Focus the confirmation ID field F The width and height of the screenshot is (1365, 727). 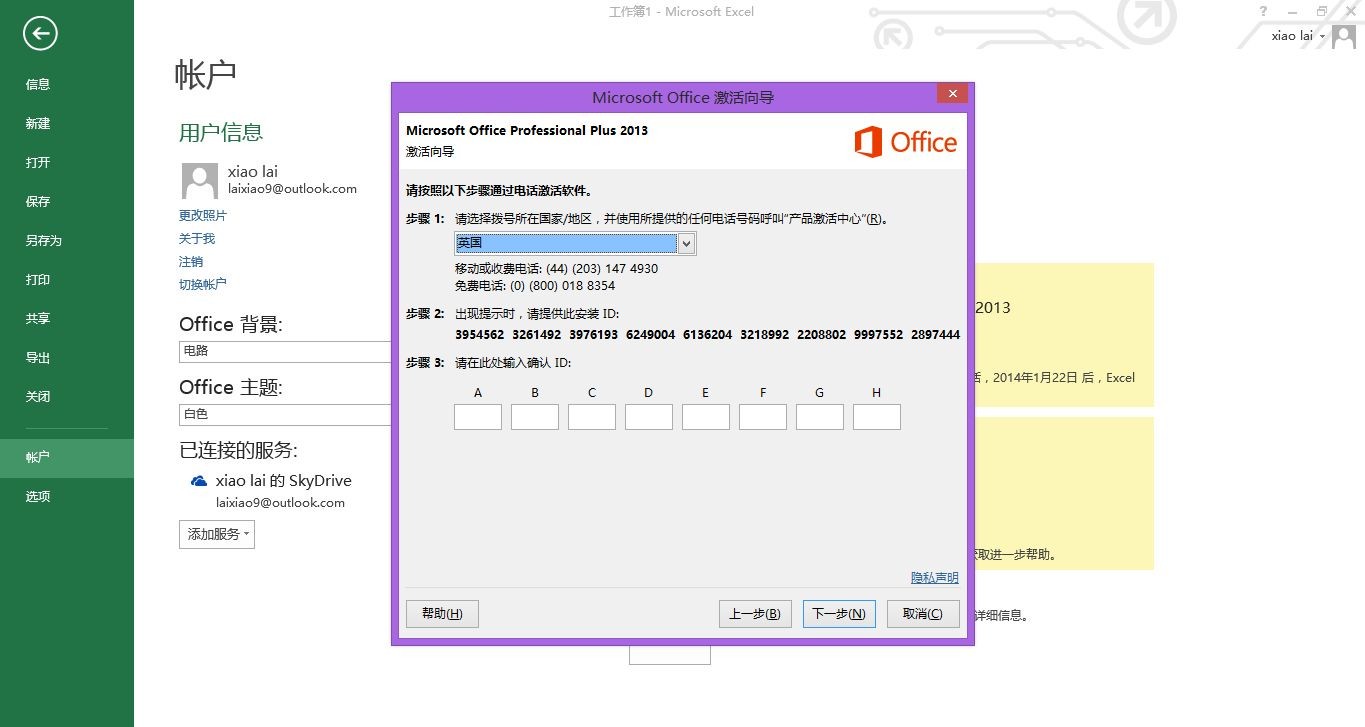point(763,417)
